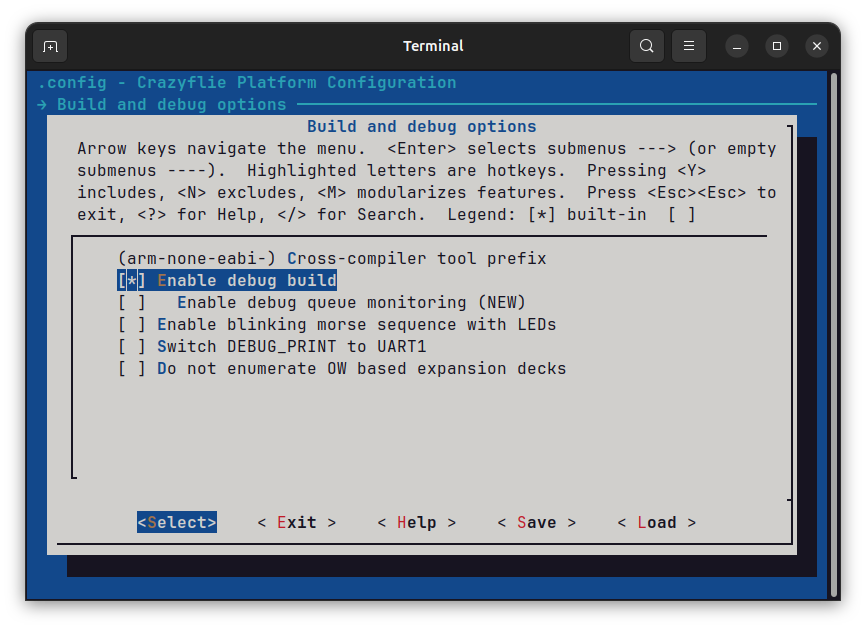The image size is (866, 629).
Task: Toggle Do not enumerate OW decks checkbox
Action: click(x=131, y=369)
